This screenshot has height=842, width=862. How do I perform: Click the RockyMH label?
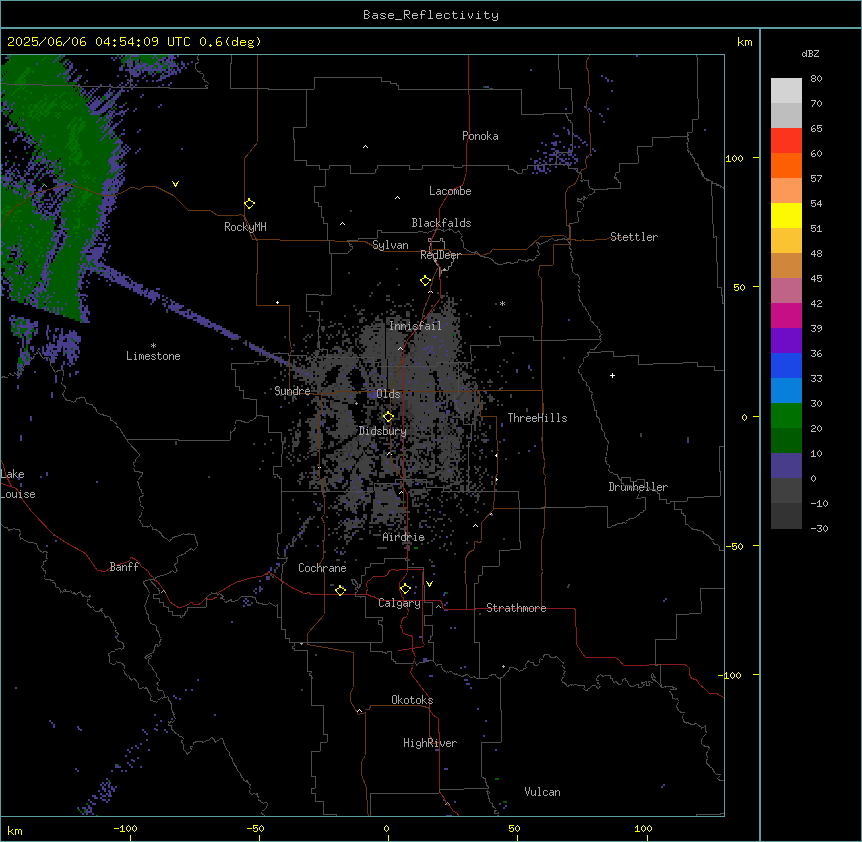(x=245, y=227)
